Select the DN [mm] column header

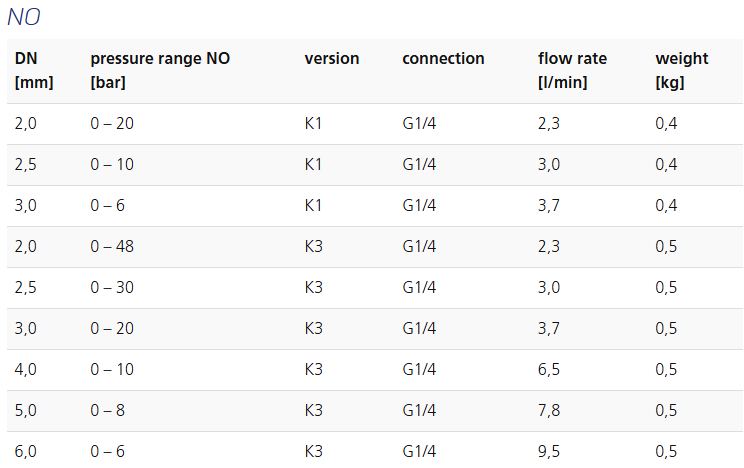[34, 70]
